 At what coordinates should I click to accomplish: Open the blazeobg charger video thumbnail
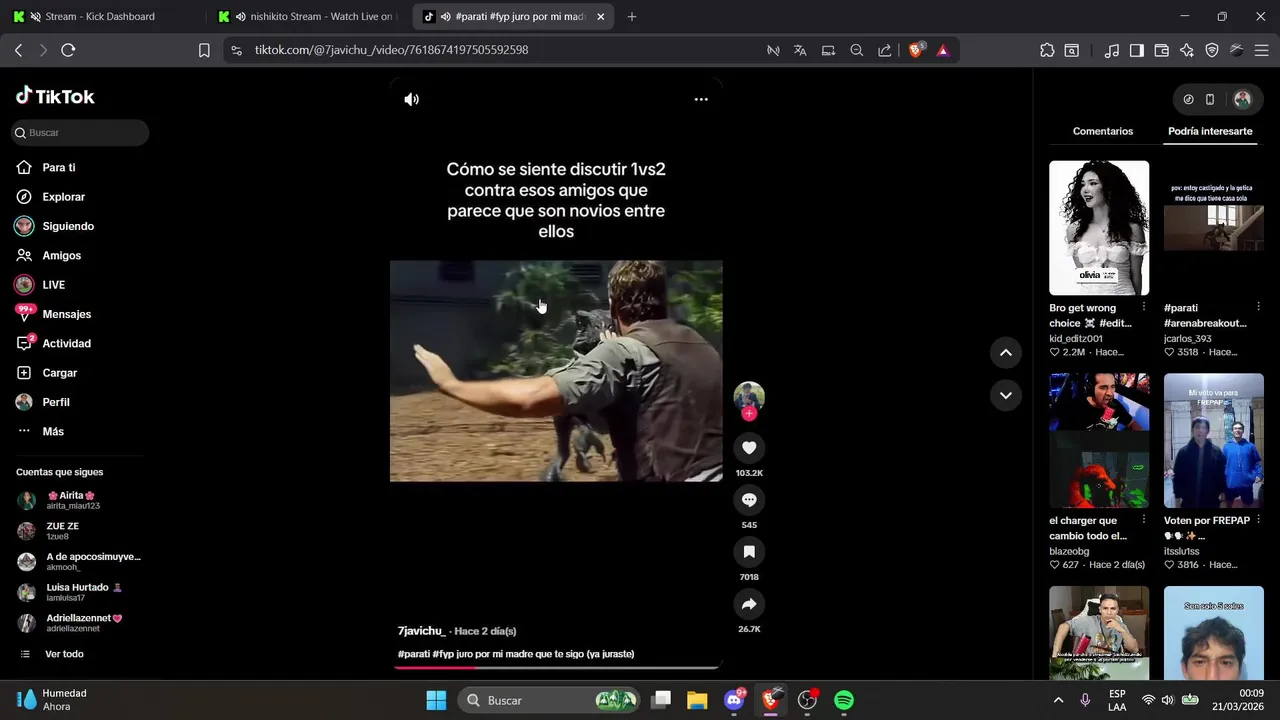pos(1099,441)
